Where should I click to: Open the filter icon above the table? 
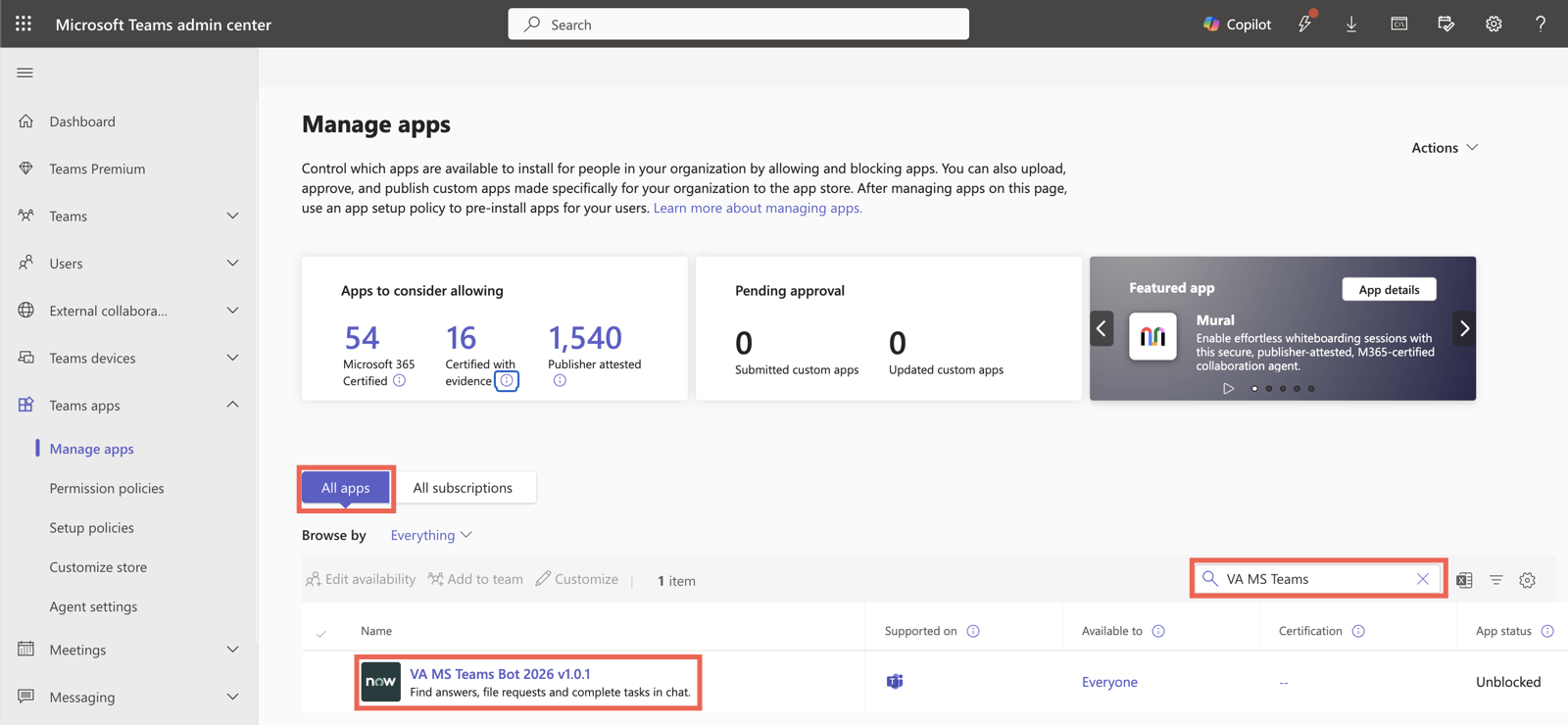(x=1496, y=580)
